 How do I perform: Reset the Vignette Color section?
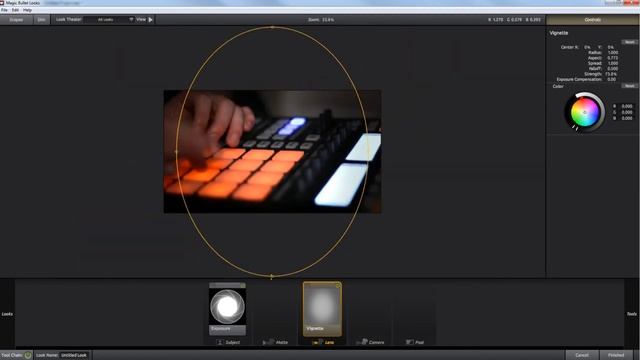tap(629, 86)
